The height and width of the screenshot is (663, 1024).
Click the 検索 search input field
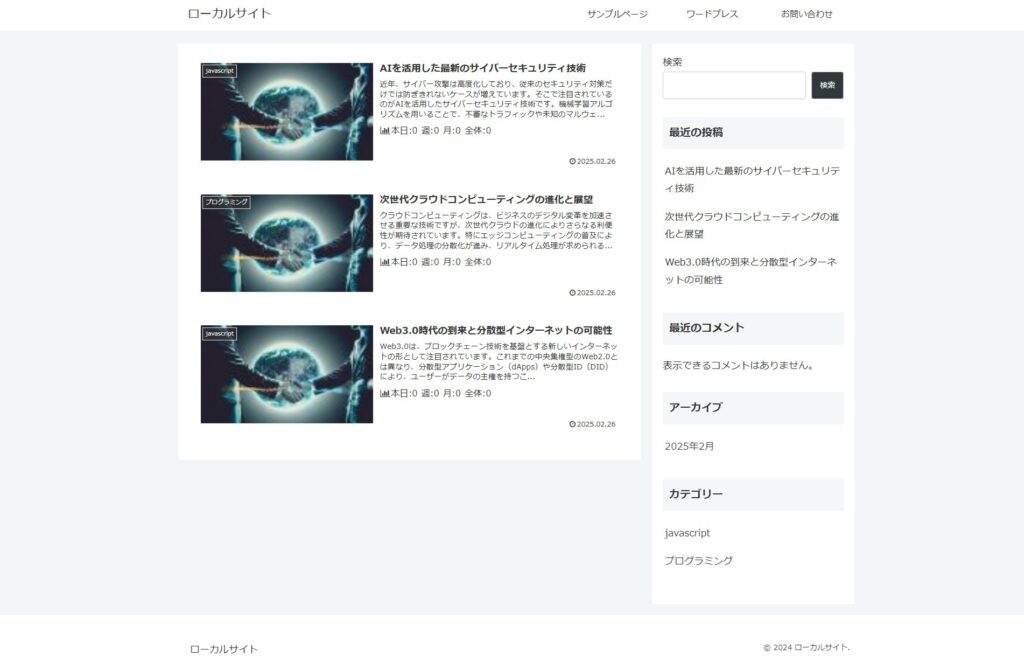pos(734,86)
